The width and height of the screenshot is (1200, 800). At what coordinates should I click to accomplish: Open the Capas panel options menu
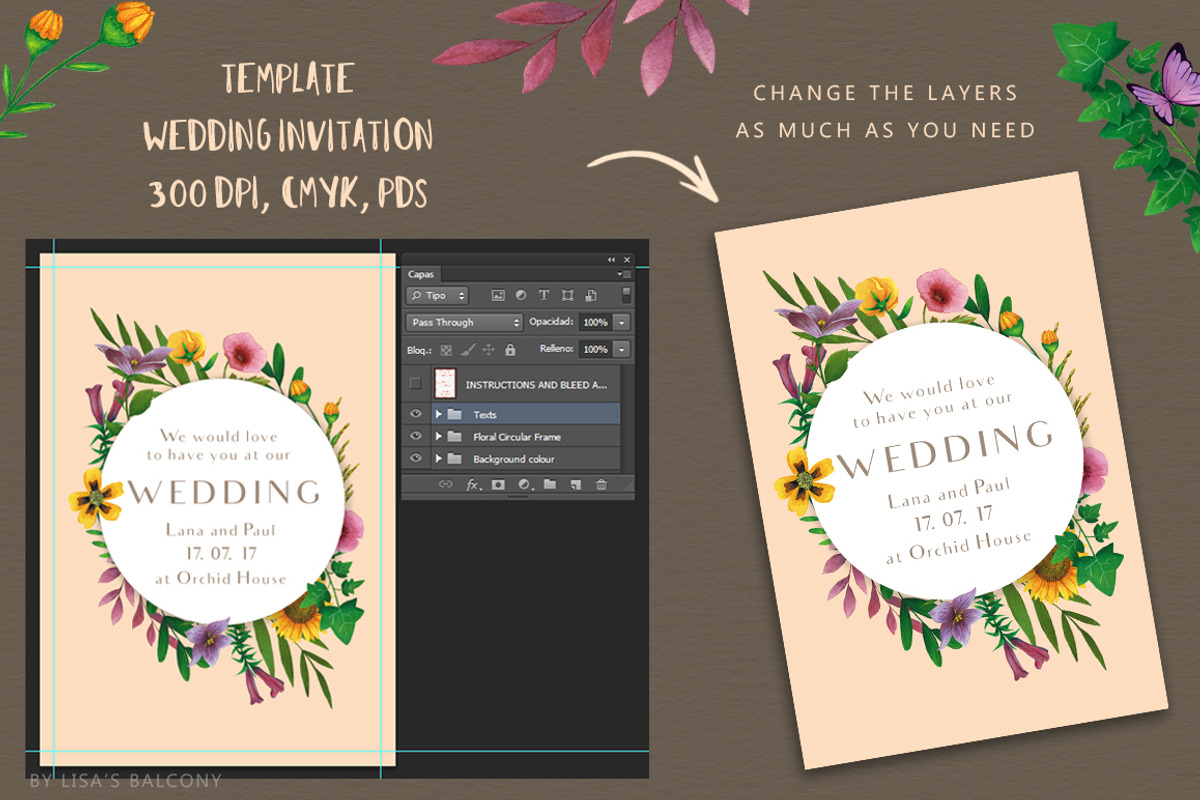[623, 273]
